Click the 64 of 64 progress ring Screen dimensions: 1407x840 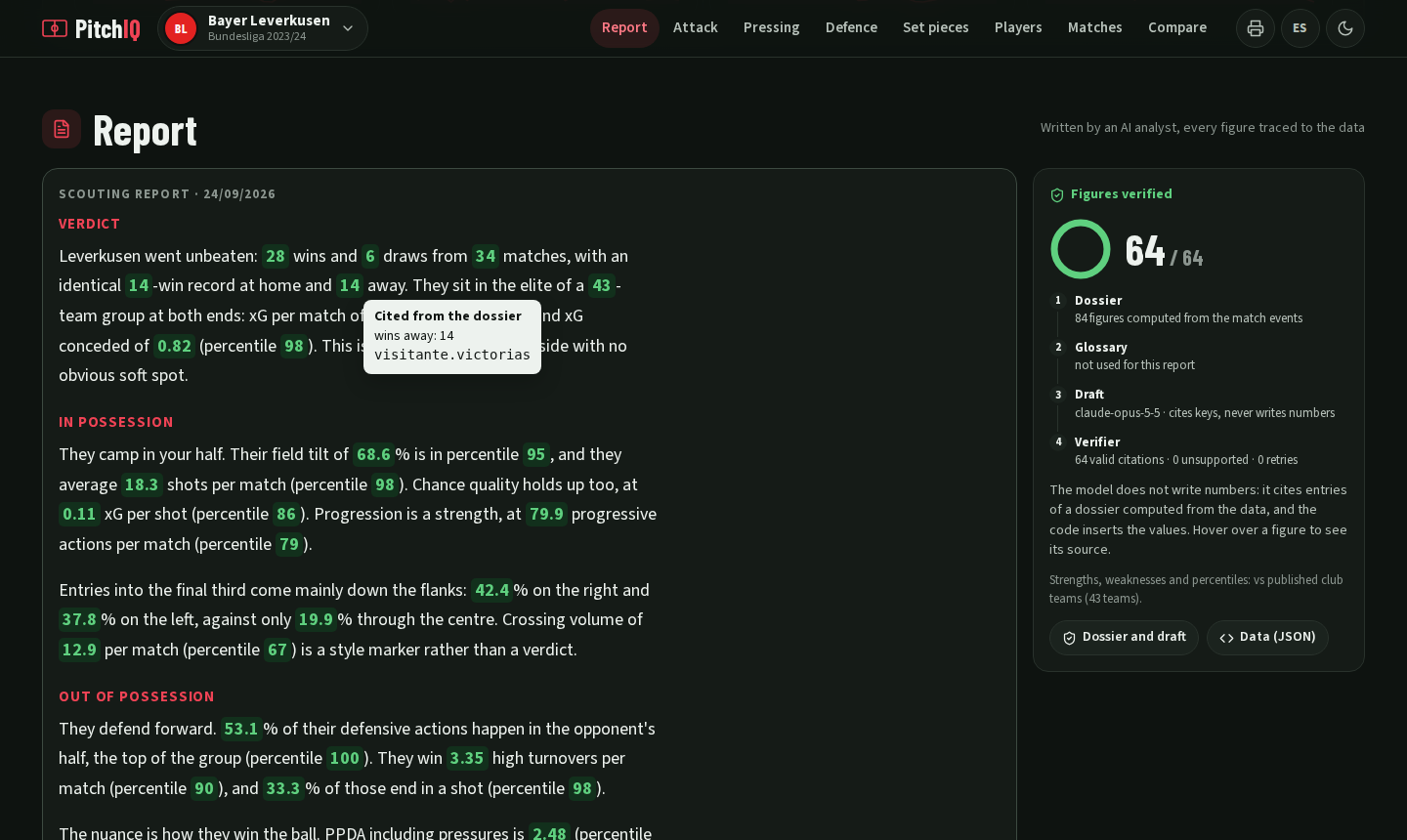coord(1081,249)
